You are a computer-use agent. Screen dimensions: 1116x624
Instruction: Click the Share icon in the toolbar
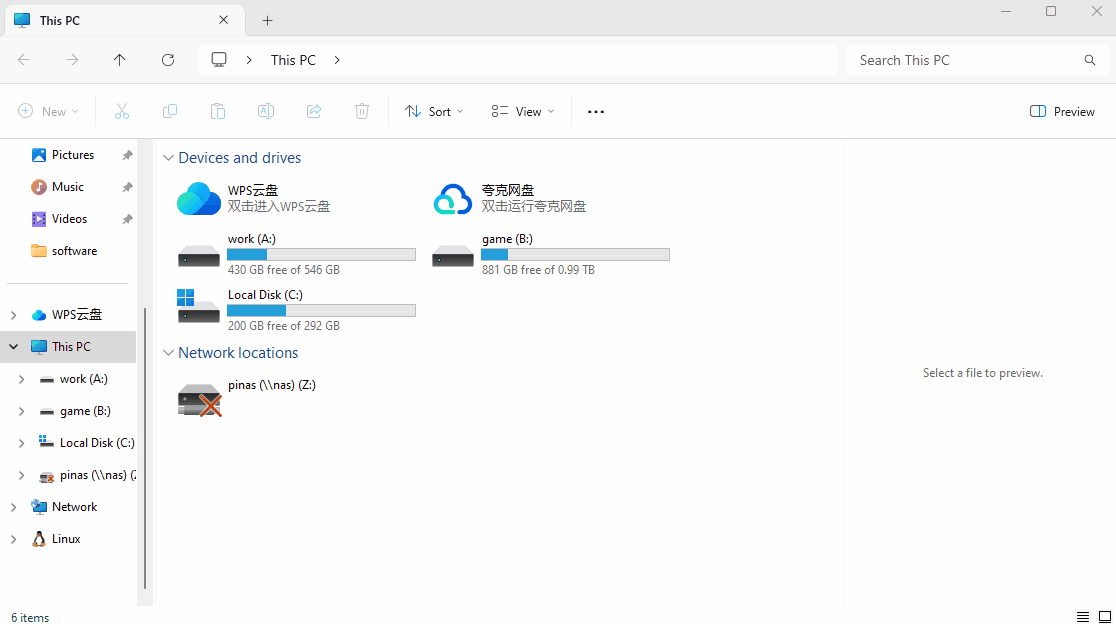coord(314,111)
